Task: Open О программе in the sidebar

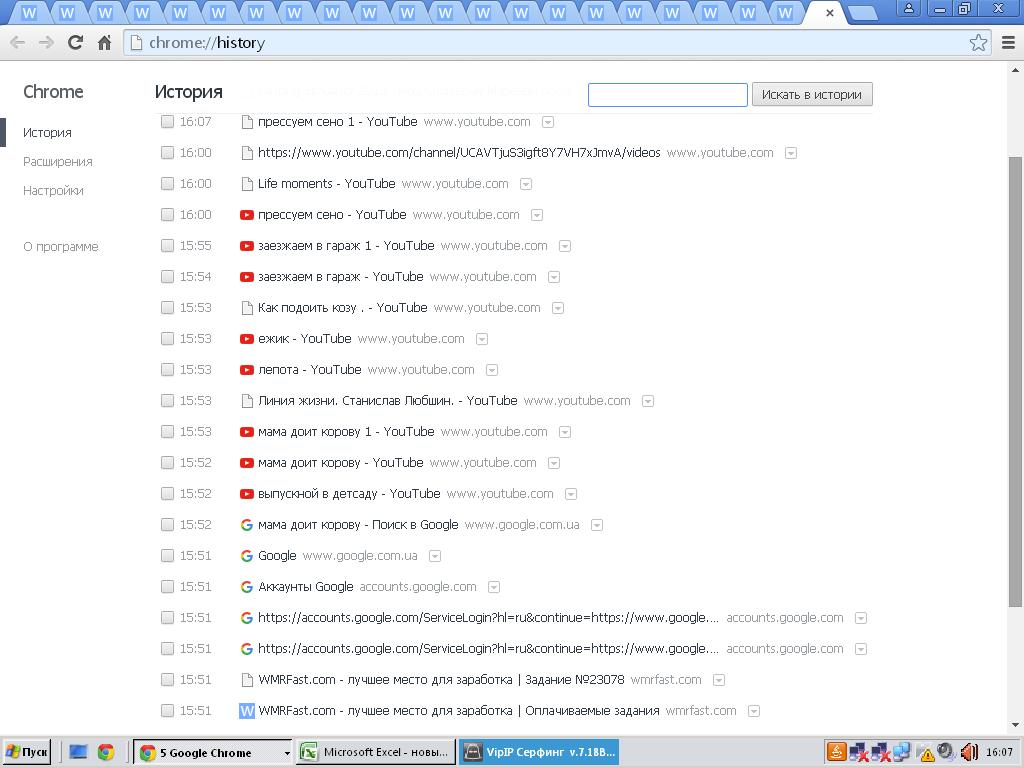Action: coord(61,247)
